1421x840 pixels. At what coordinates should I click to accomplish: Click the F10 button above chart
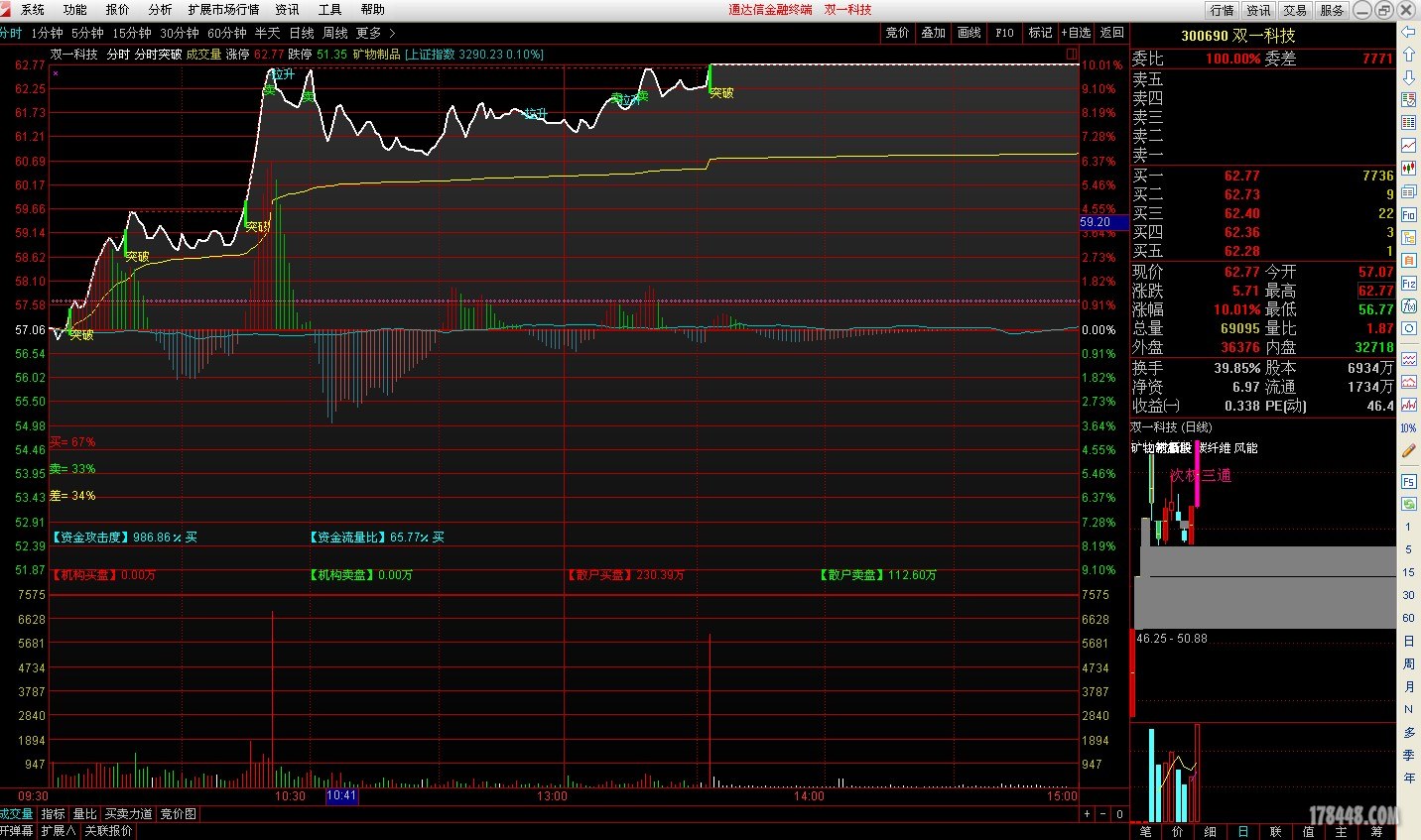[1004, 33]
